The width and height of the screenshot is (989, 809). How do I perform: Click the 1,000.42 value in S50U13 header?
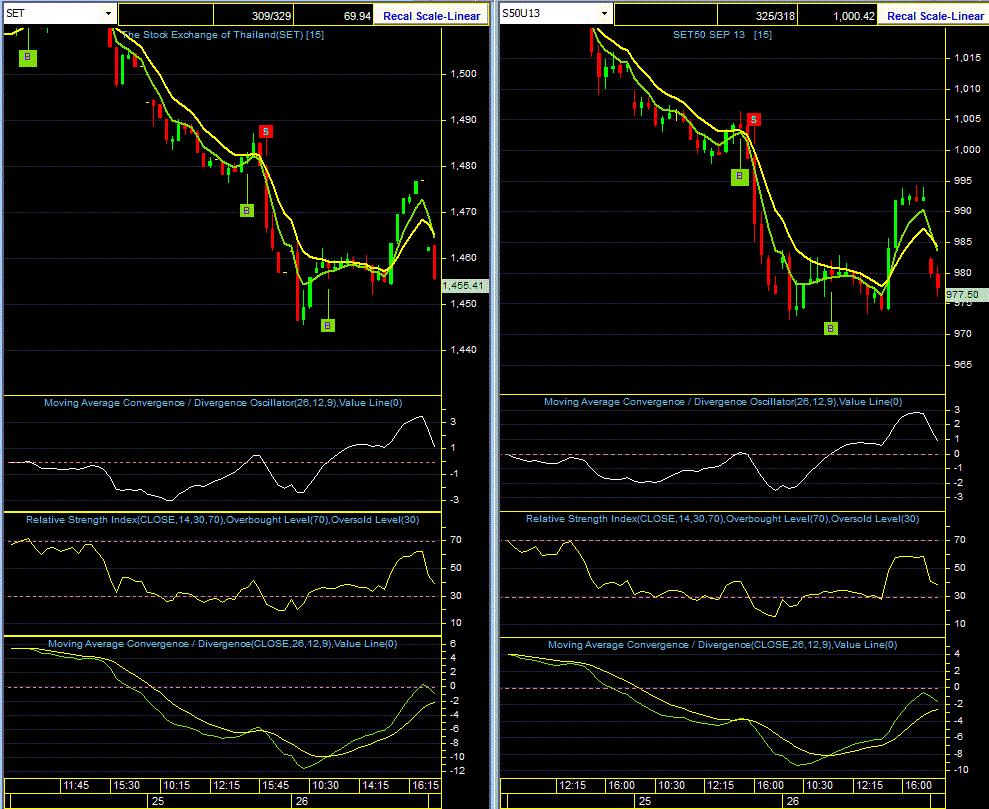coord(854,16)
